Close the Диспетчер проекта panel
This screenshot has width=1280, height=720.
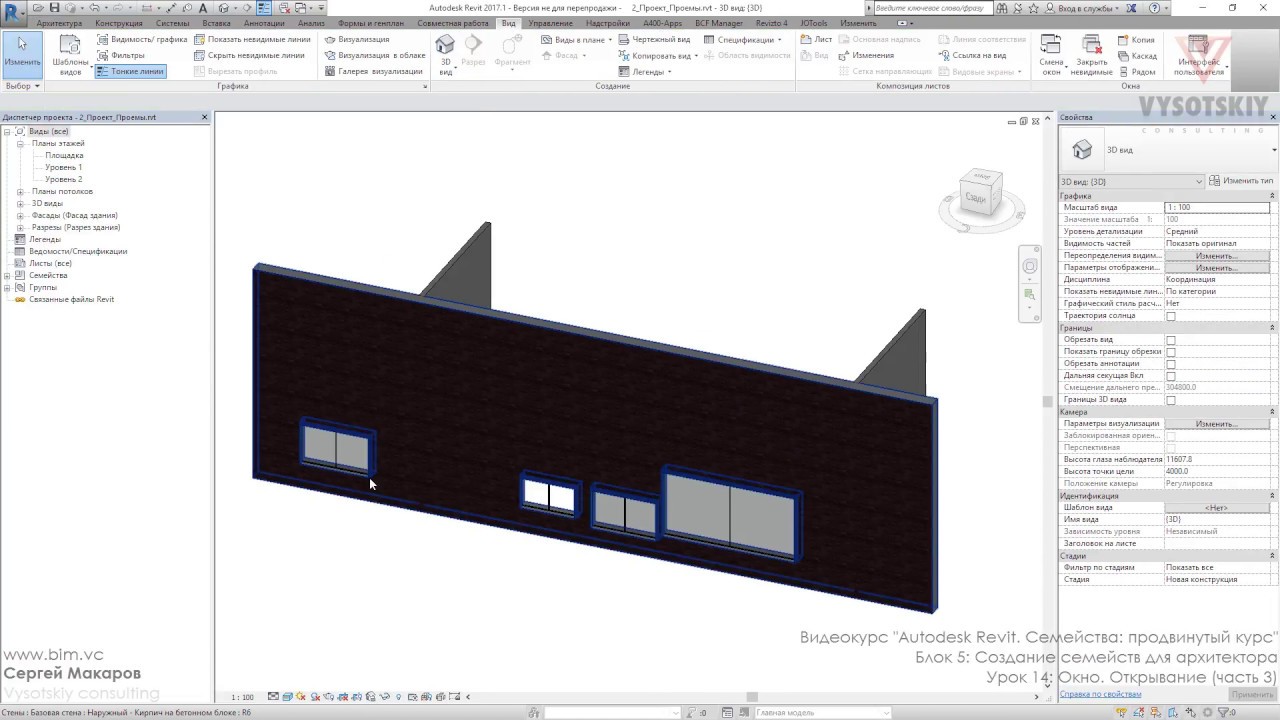click(x=205, y=117)
